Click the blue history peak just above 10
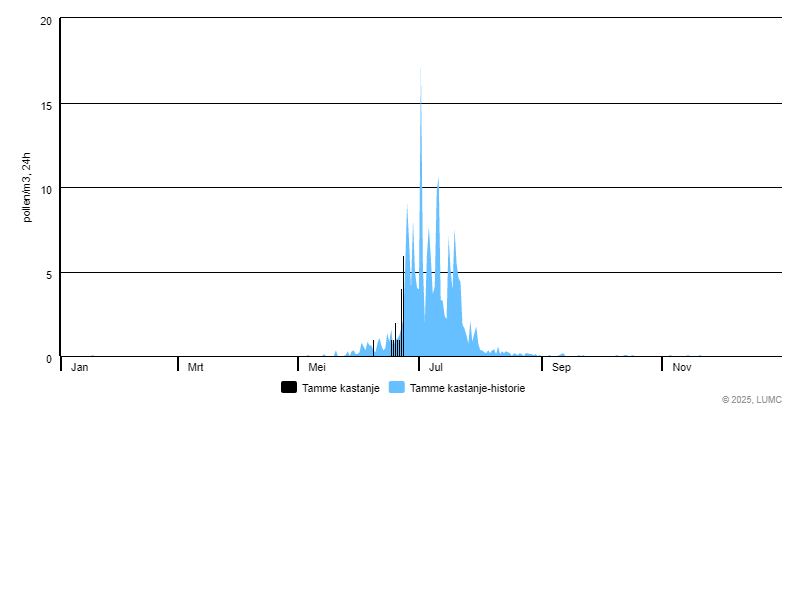Viewport: 800px width, 600px height. pos(438,184)
